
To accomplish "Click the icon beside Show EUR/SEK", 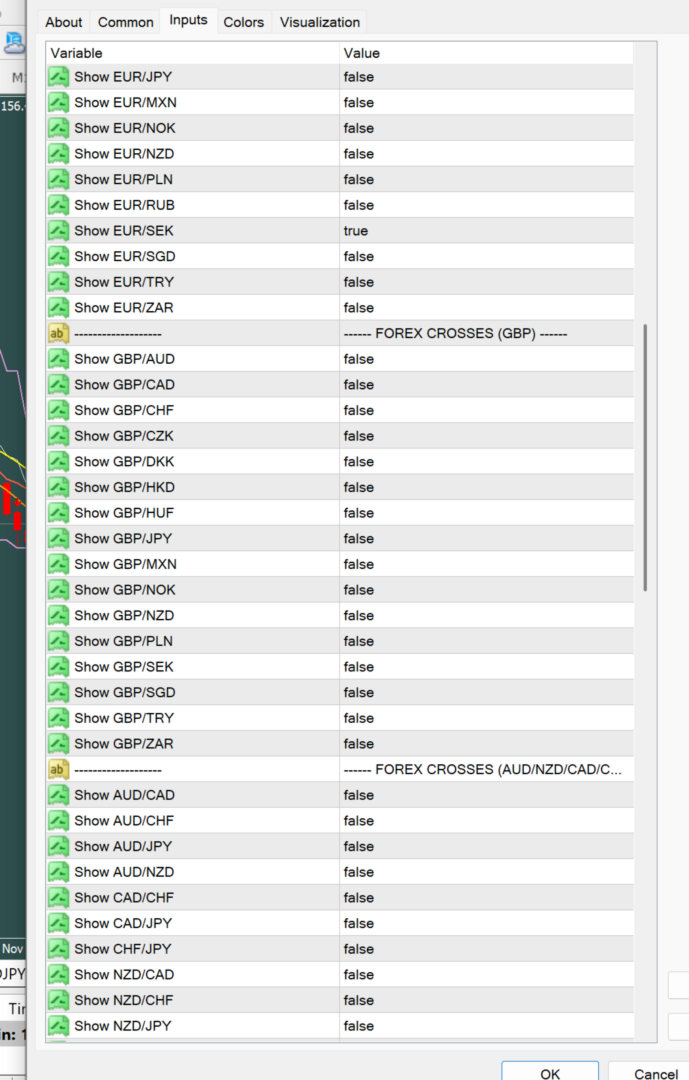I will pyautogui.click(x=59, y=231).
